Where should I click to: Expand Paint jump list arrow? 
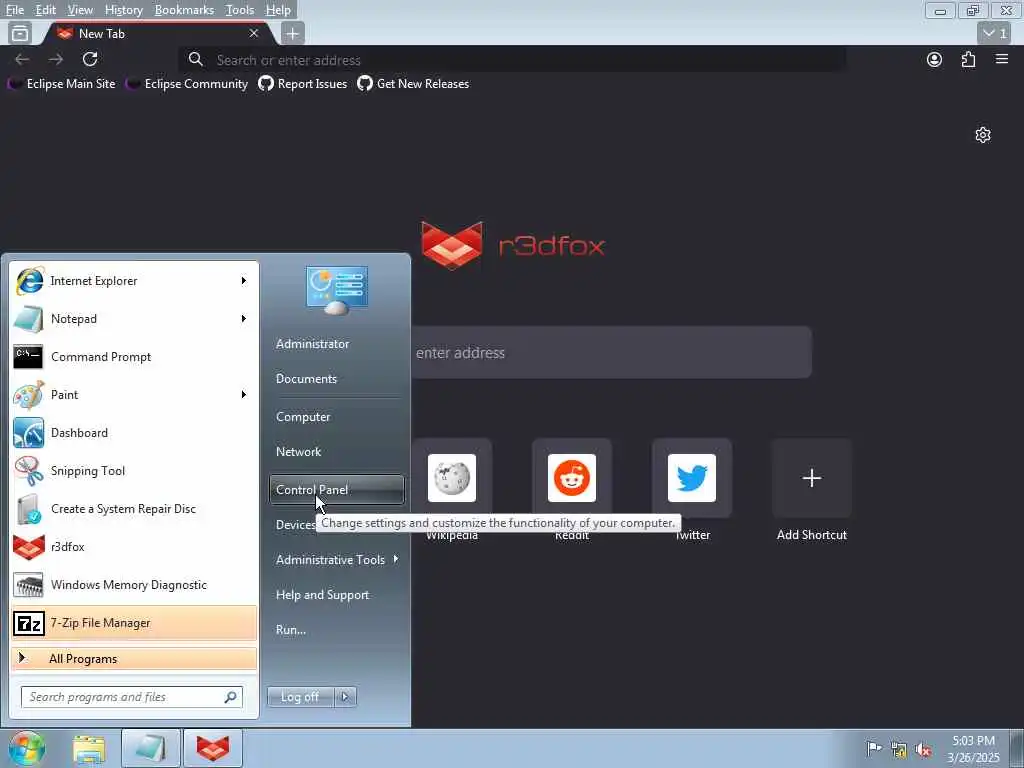pyautogui.click(x=244, y=394)
